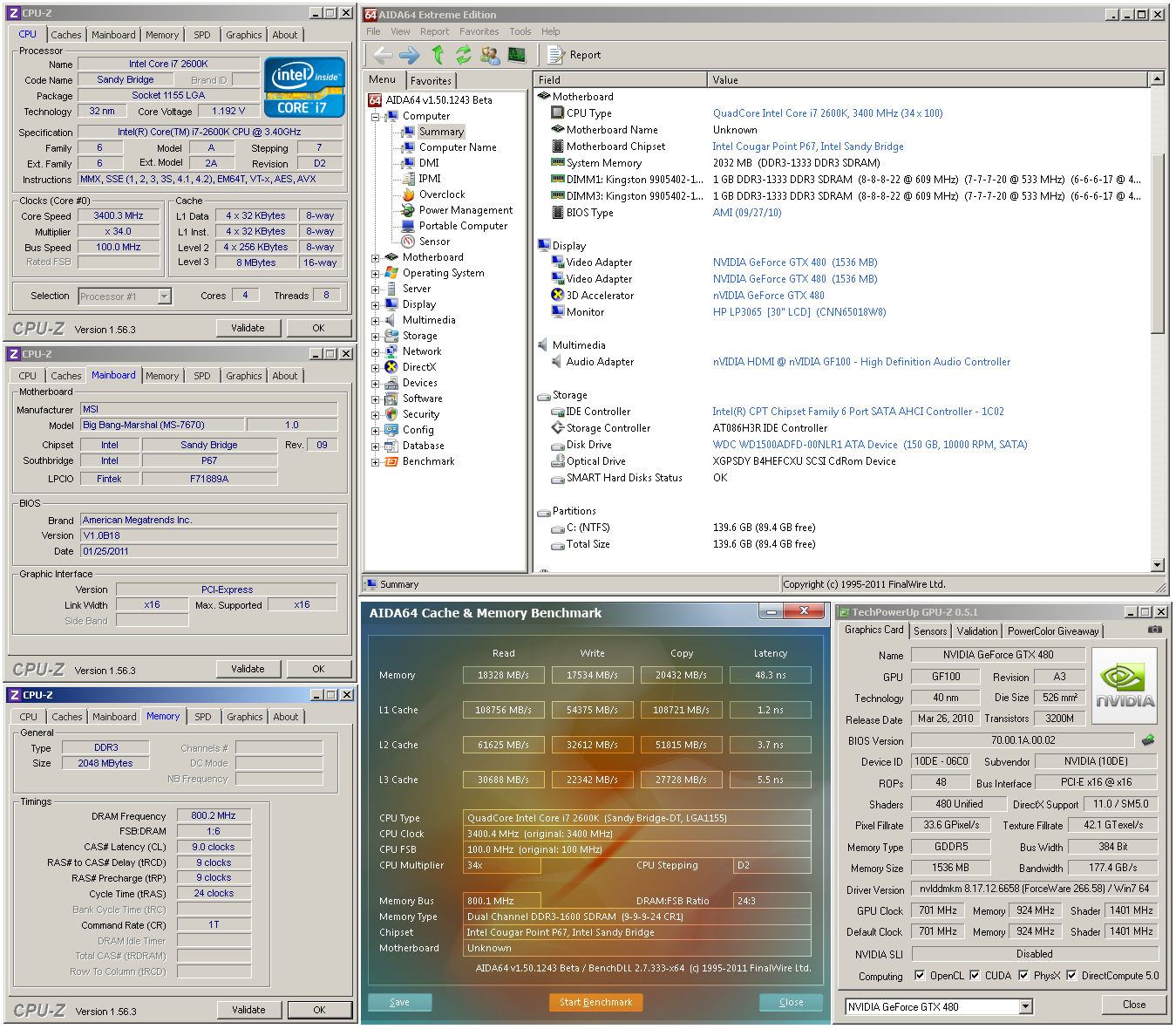Select Operating System tree node
Screen dimensions: 1176x1029
443,273
